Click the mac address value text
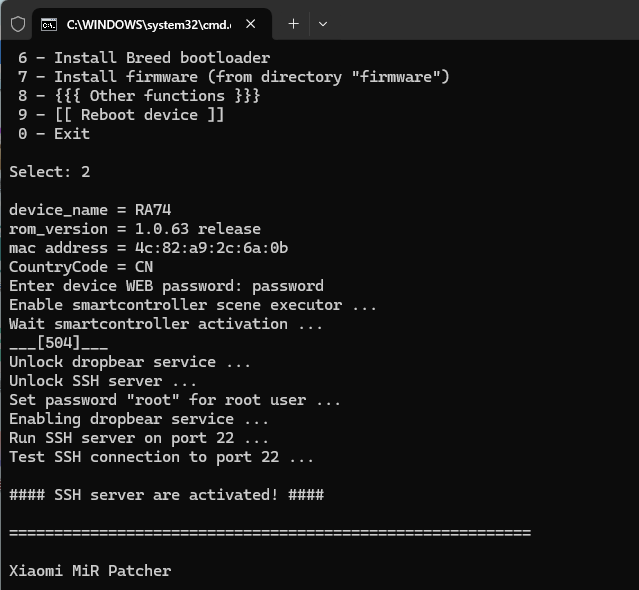Image resolution: width=639 pixels, height=590 pixels. pyautogui.click(x=212, y=248)
